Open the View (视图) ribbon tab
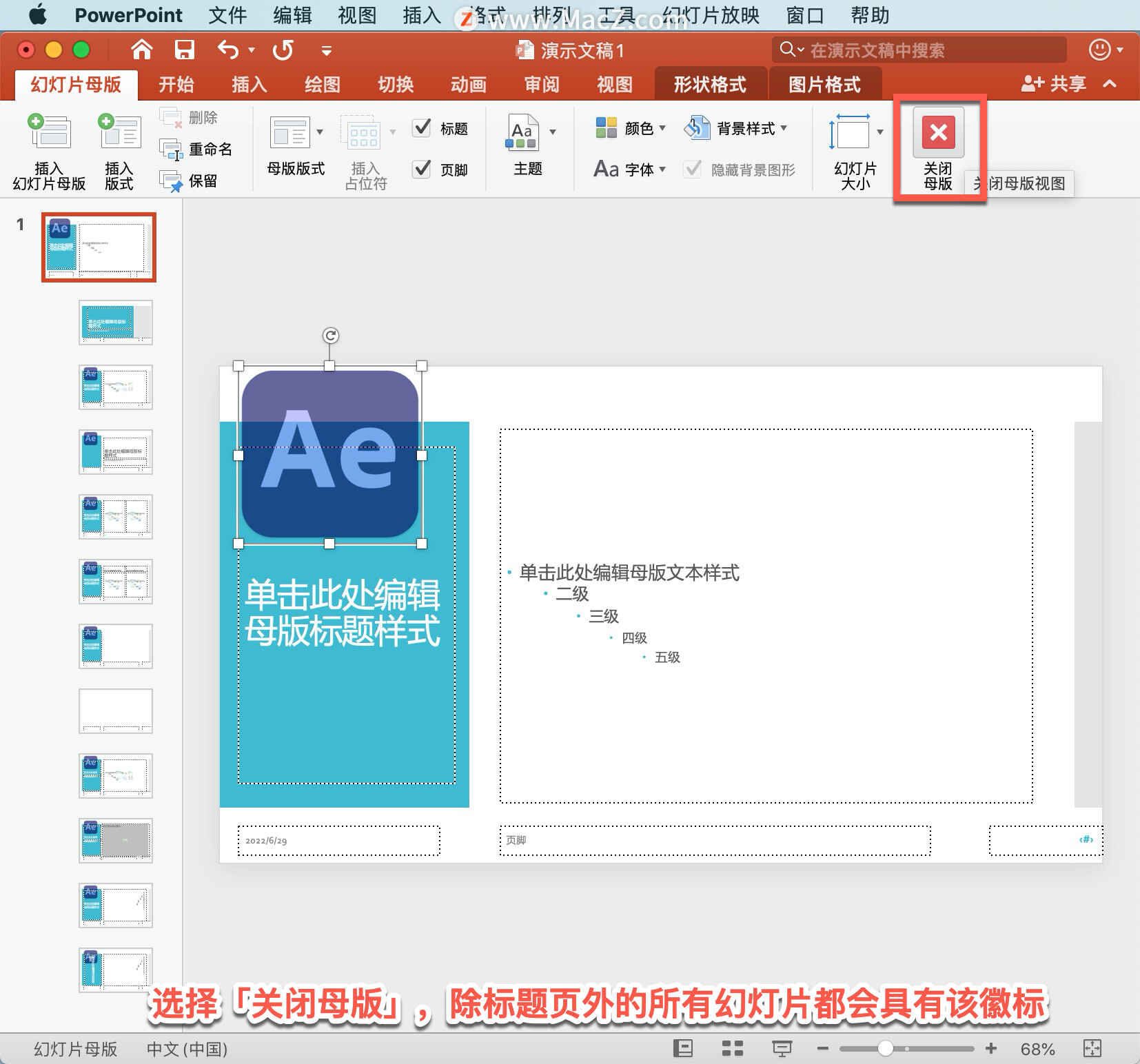Viewport: 1140px width, 1064px height. click(x=615, y=85)
